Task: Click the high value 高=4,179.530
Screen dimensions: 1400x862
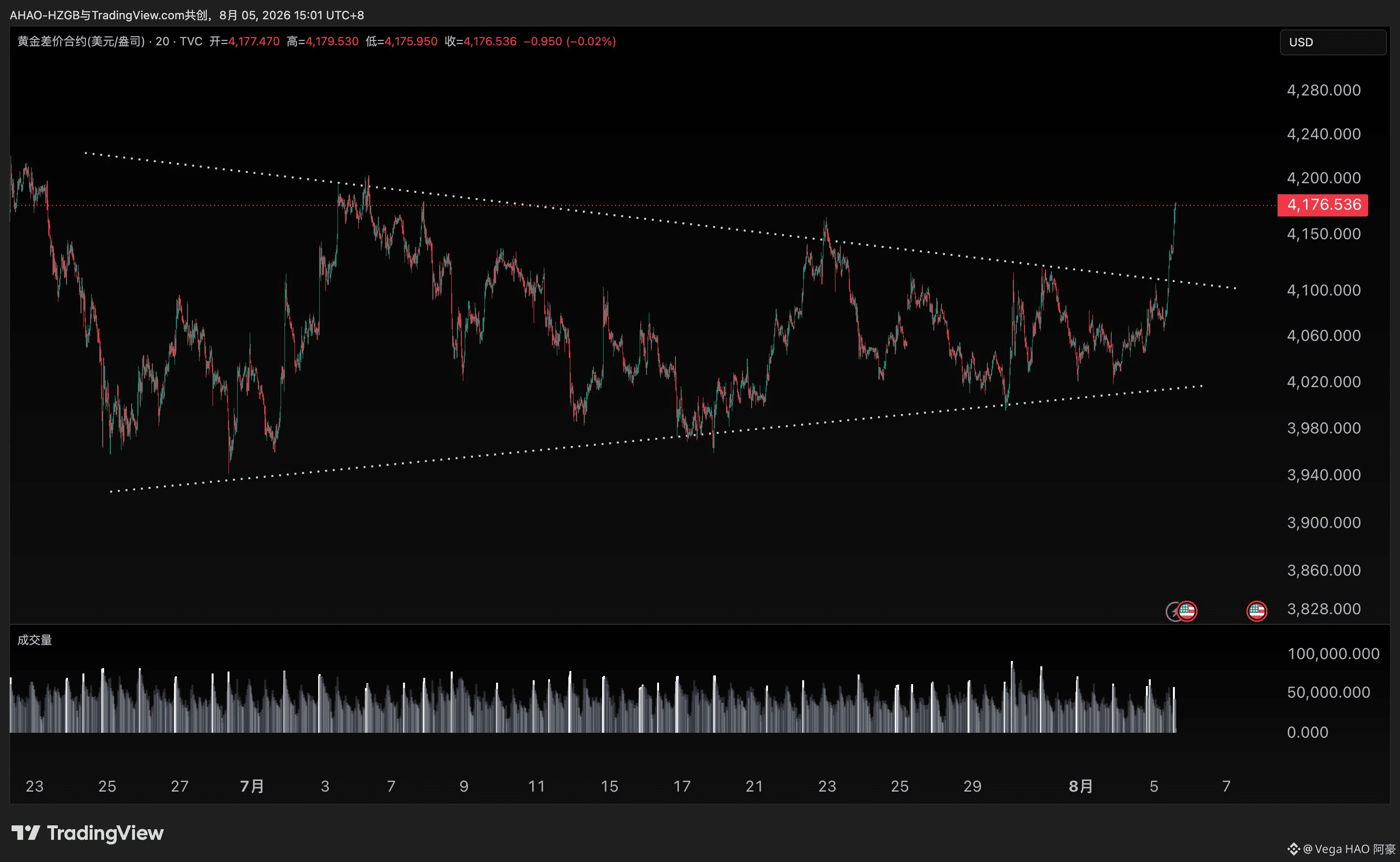Action: click(323, 41)
